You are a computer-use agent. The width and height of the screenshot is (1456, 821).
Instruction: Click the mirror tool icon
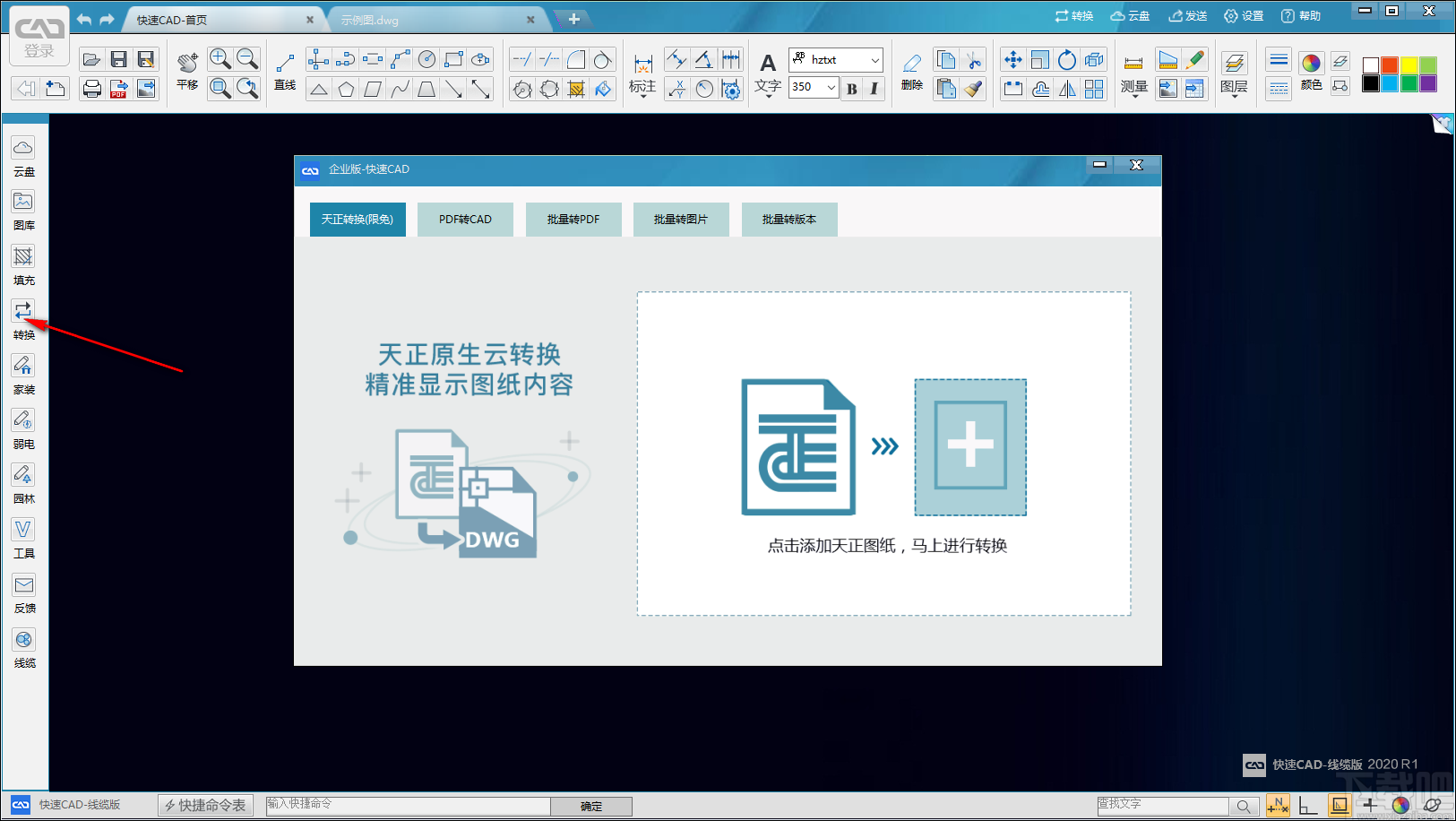click(x=1066, y=88)
